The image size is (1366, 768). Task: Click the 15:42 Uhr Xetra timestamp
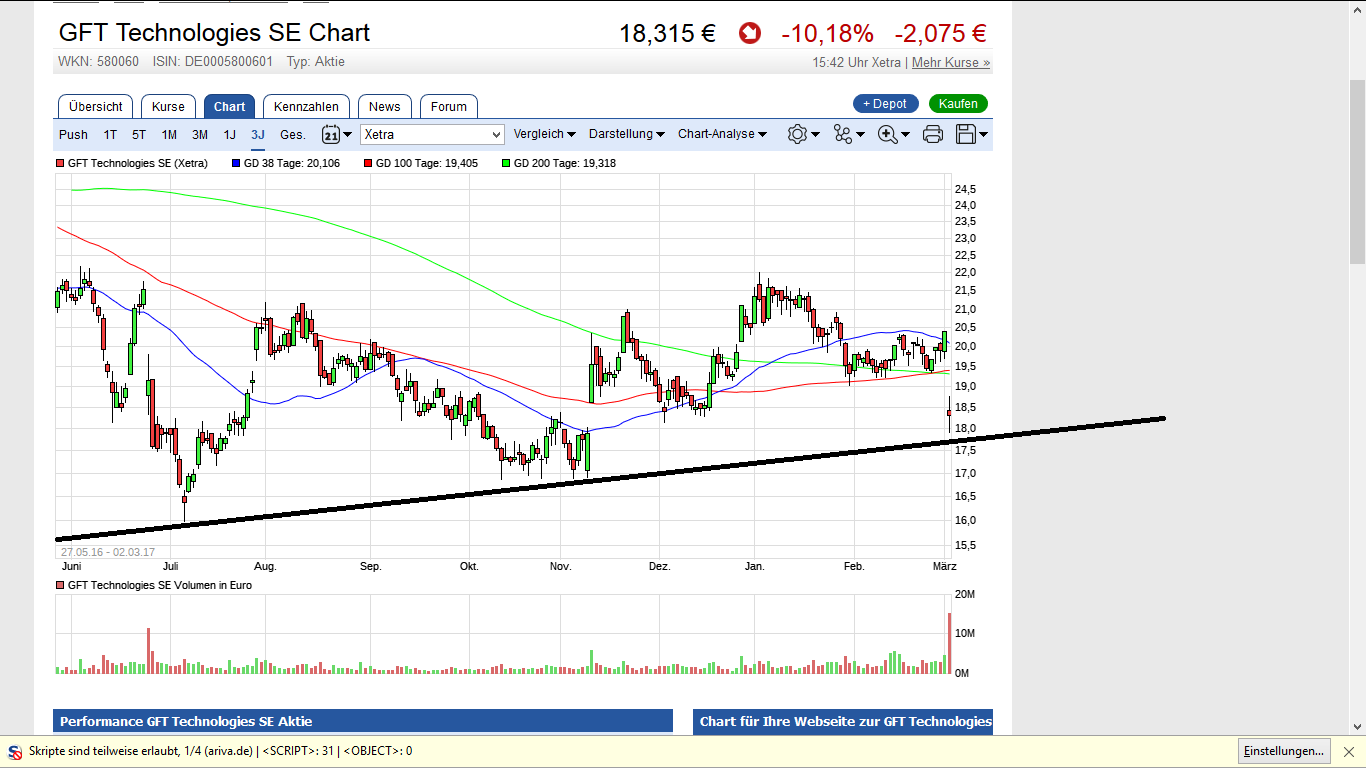coord(857,63)
